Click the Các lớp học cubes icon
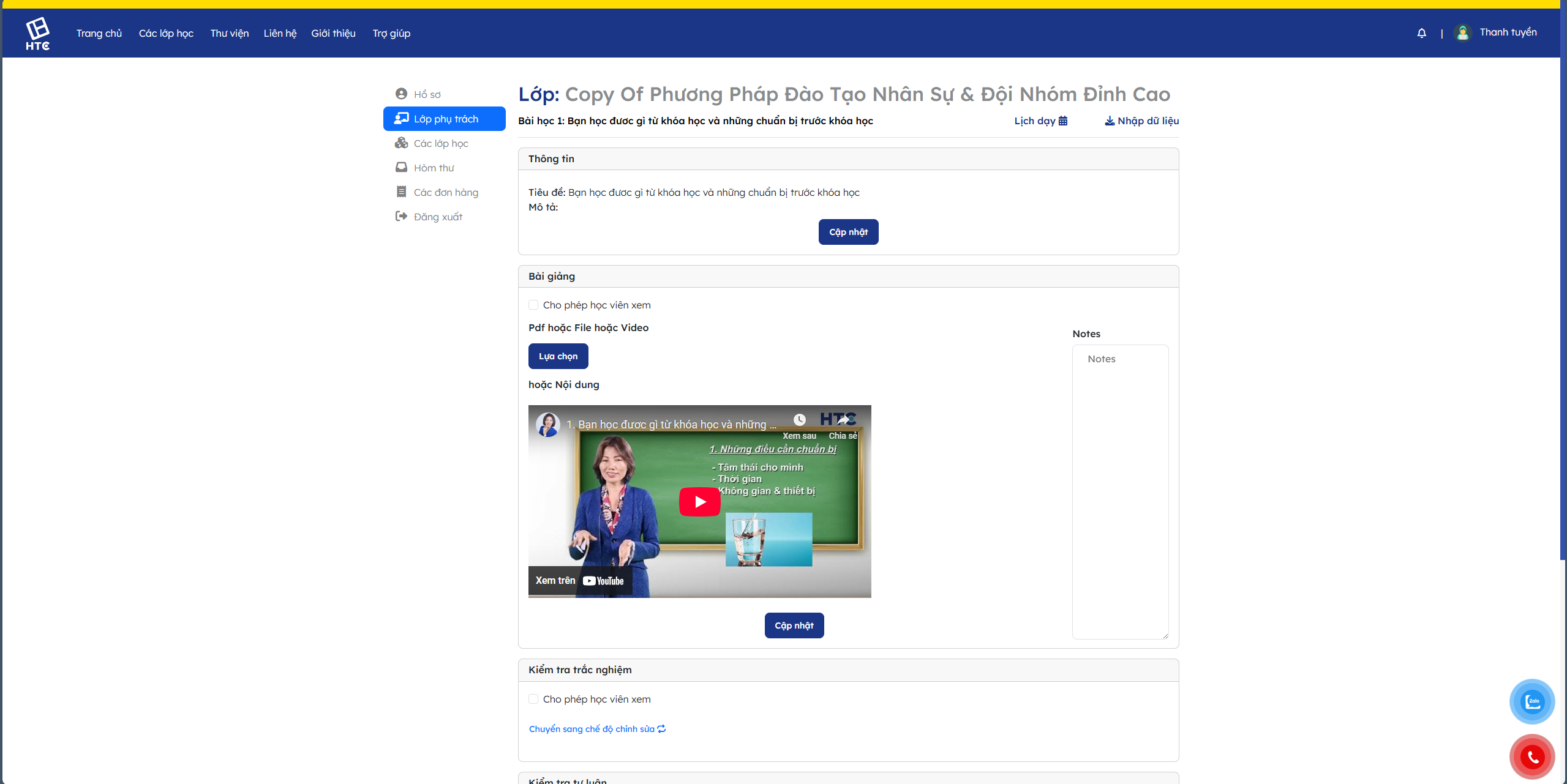 [x=401, y=143]
